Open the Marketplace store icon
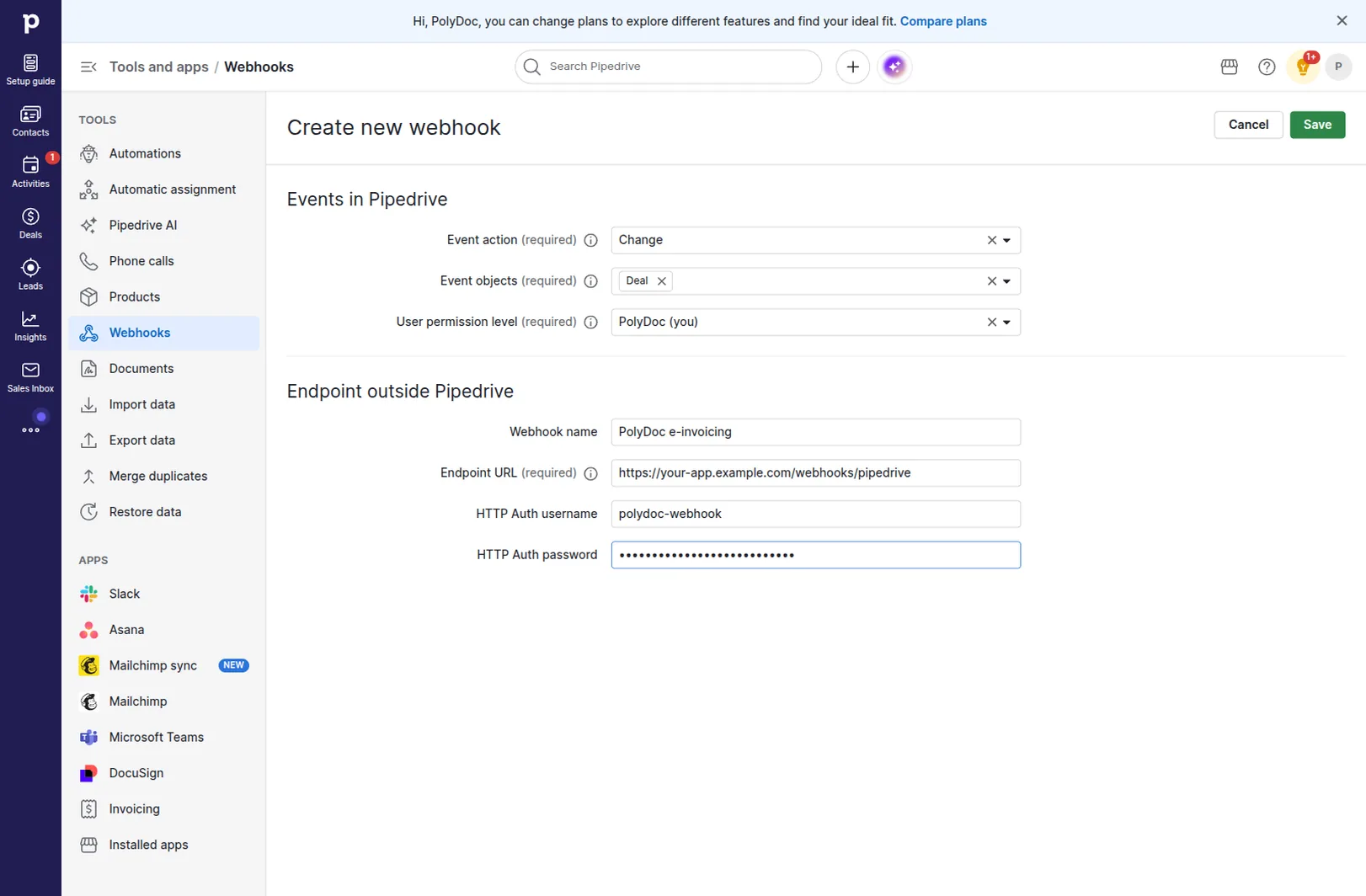The width and height of the screenshot is (1366, 896). point(1229,67)
